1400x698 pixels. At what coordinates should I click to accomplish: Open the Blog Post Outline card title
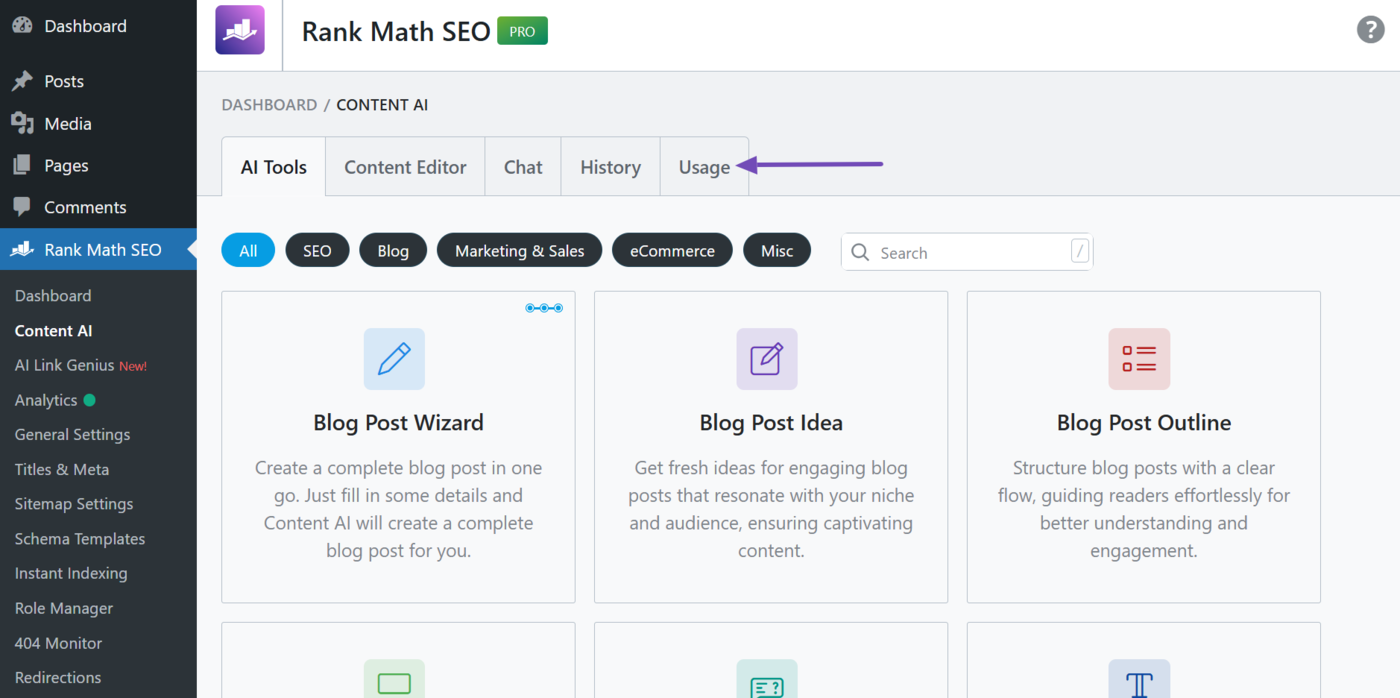[x=1144, y=422]
